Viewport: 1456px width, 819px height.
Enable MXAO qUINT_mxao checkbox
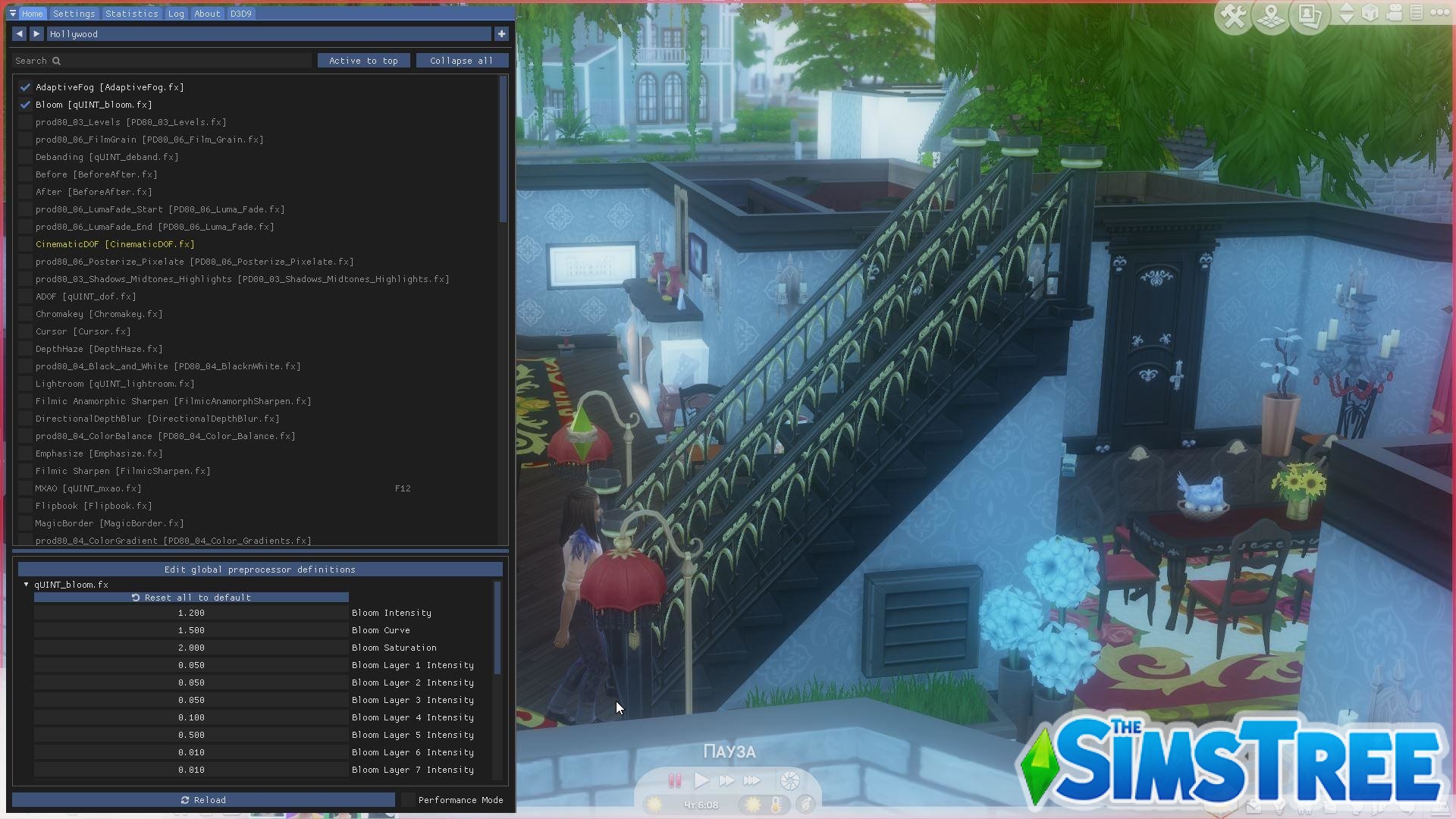(26, 488)
